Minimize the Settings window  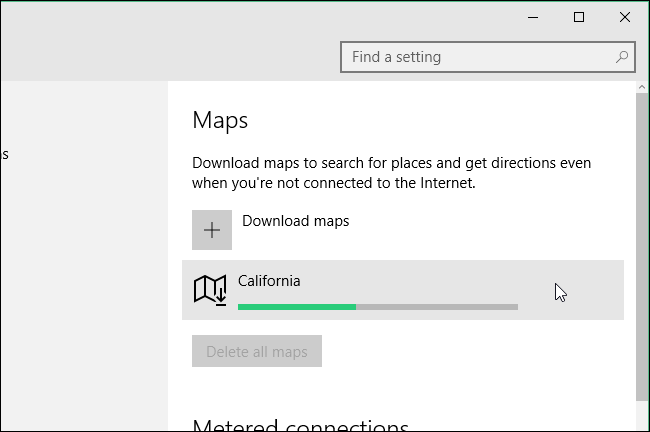click(x=533, y=17)
